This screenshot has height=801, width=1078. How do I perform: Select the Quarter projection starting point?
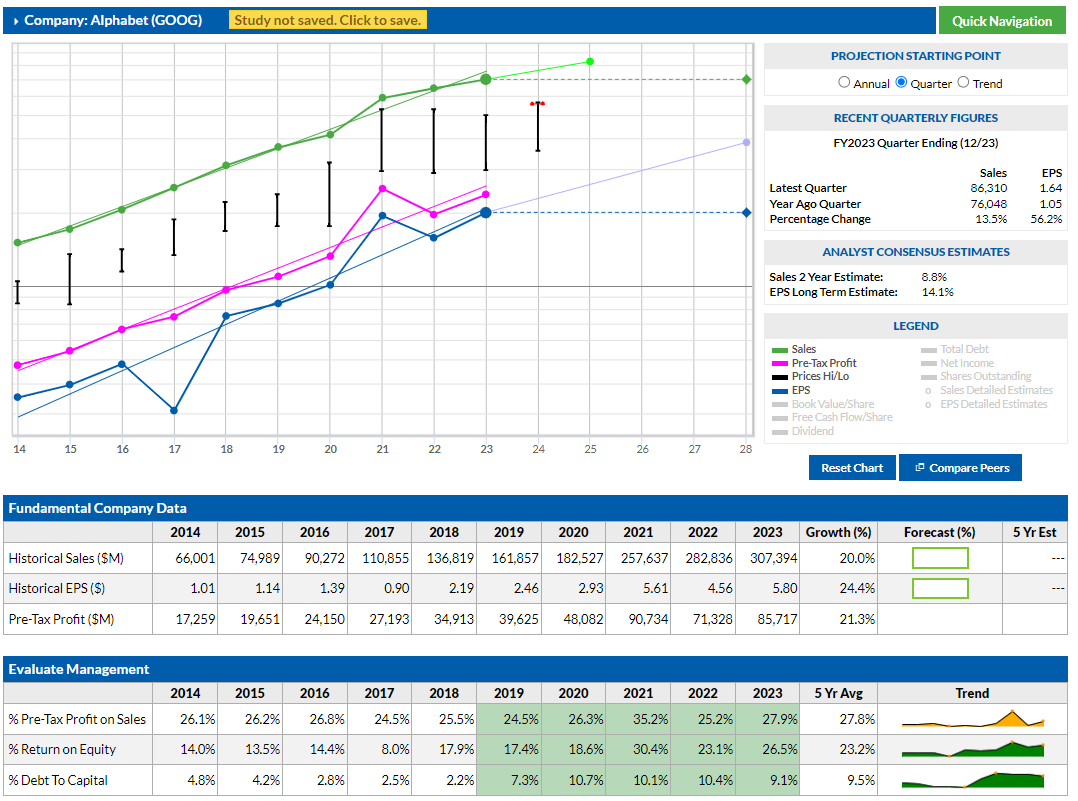[901, 83]
